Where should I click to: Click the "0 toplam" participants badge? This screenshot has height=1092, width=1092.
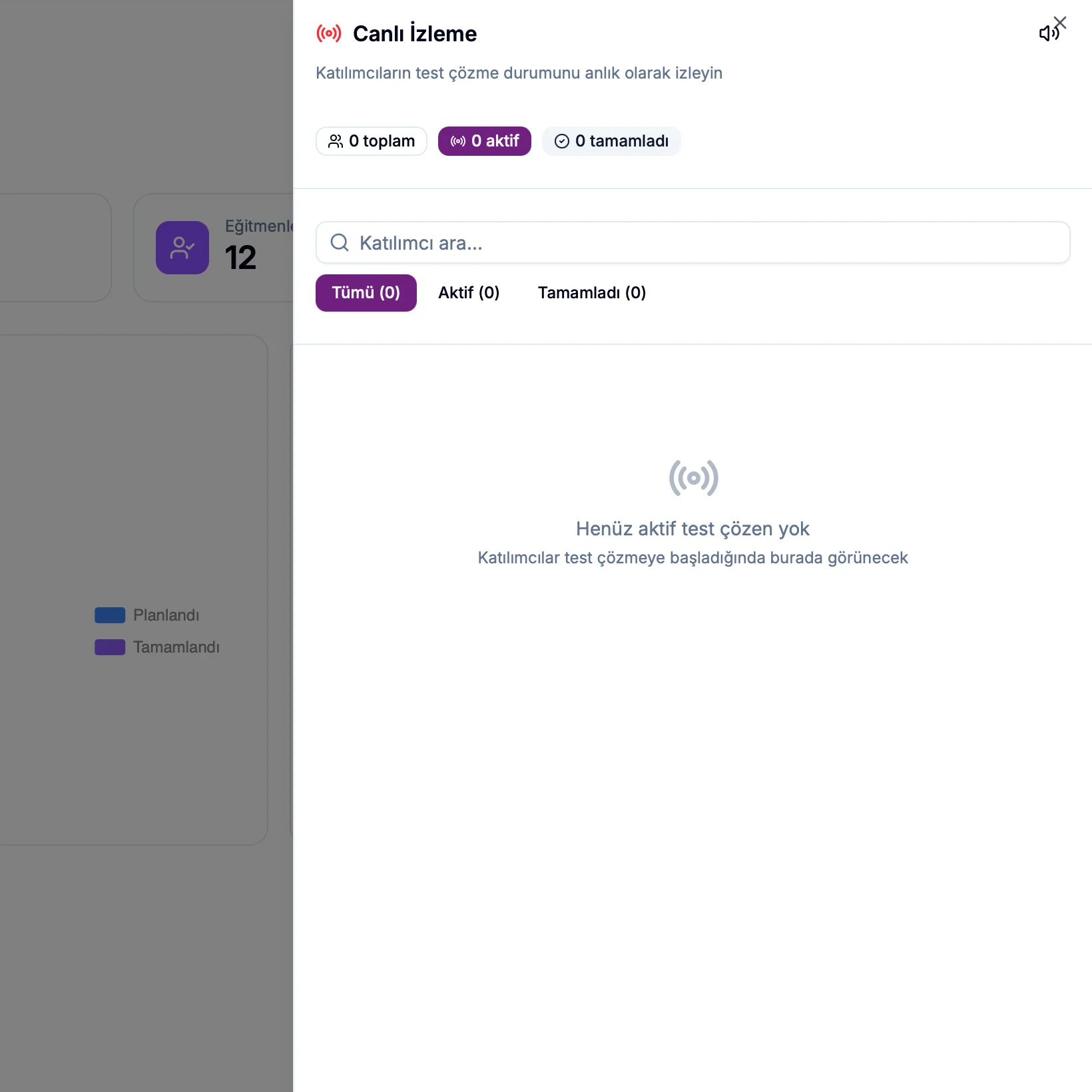(372, 141)
